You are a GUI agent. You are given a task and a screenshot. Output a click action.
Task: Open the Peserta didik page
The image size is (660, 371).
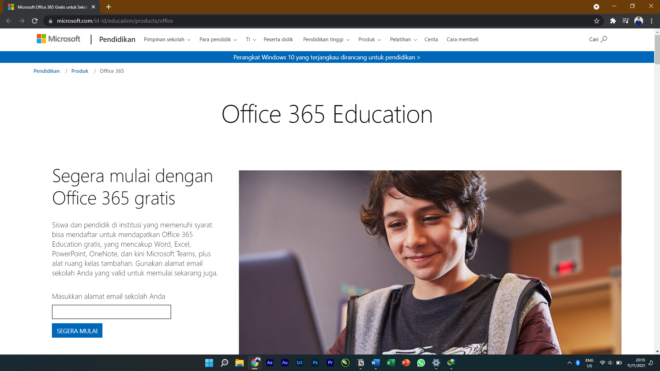[x=278, y=40]
